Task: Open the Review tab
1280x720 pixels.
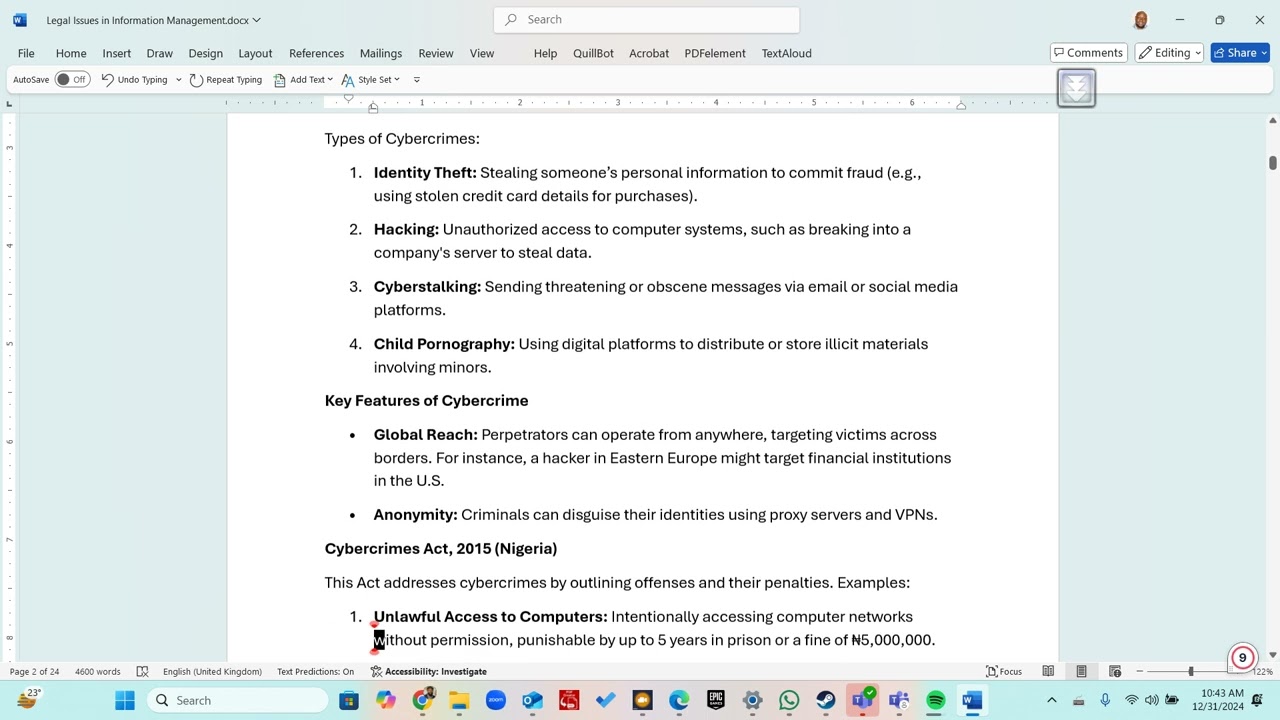Action: pyautogui.click(x=435, y=53)
